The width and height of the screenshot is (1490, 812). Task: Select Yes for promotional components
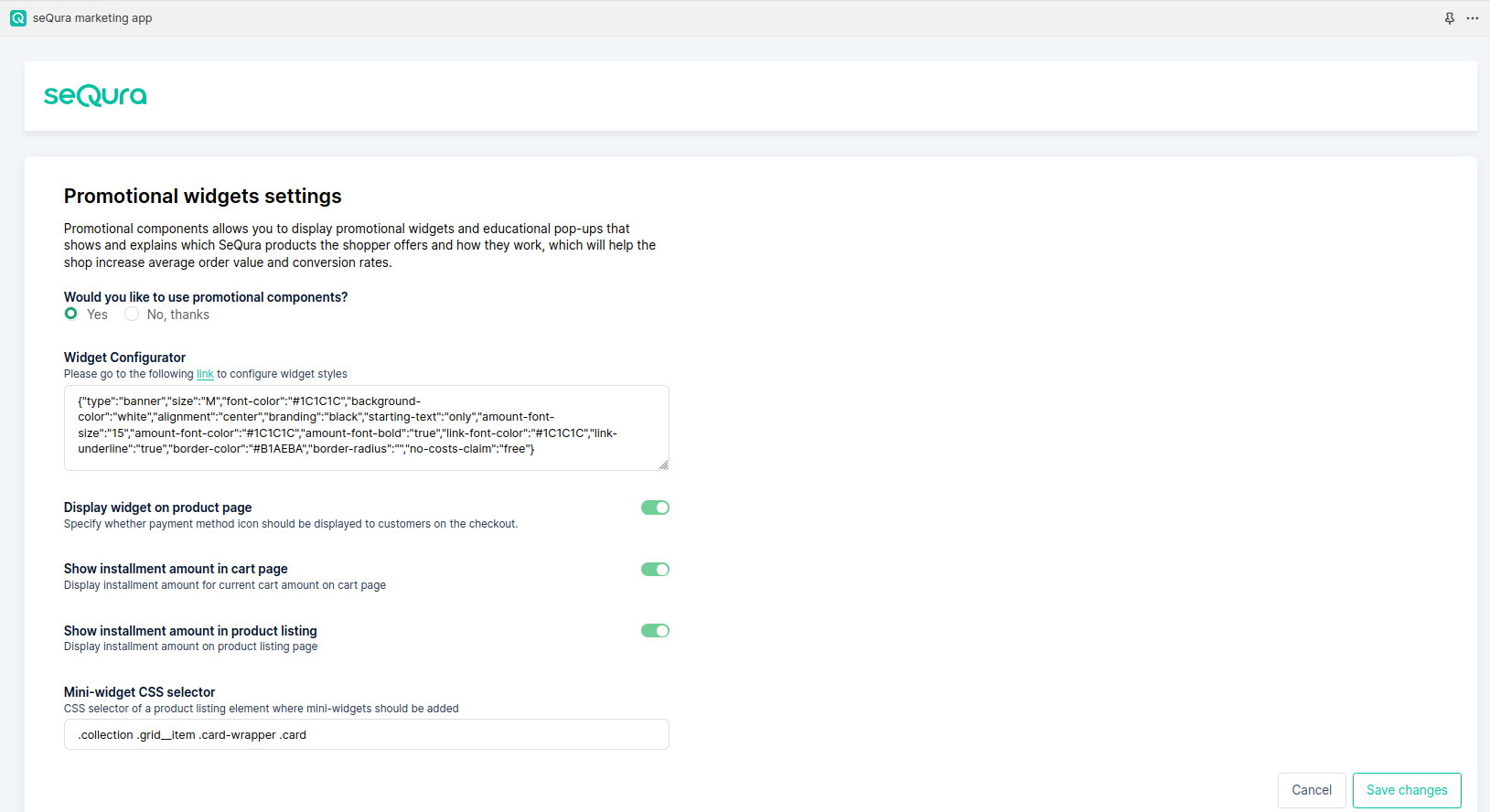tap(71, 314)
